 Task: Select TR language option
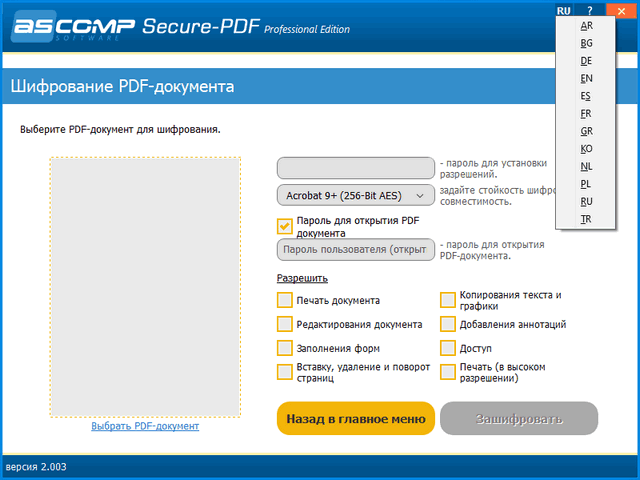[586, 219]
